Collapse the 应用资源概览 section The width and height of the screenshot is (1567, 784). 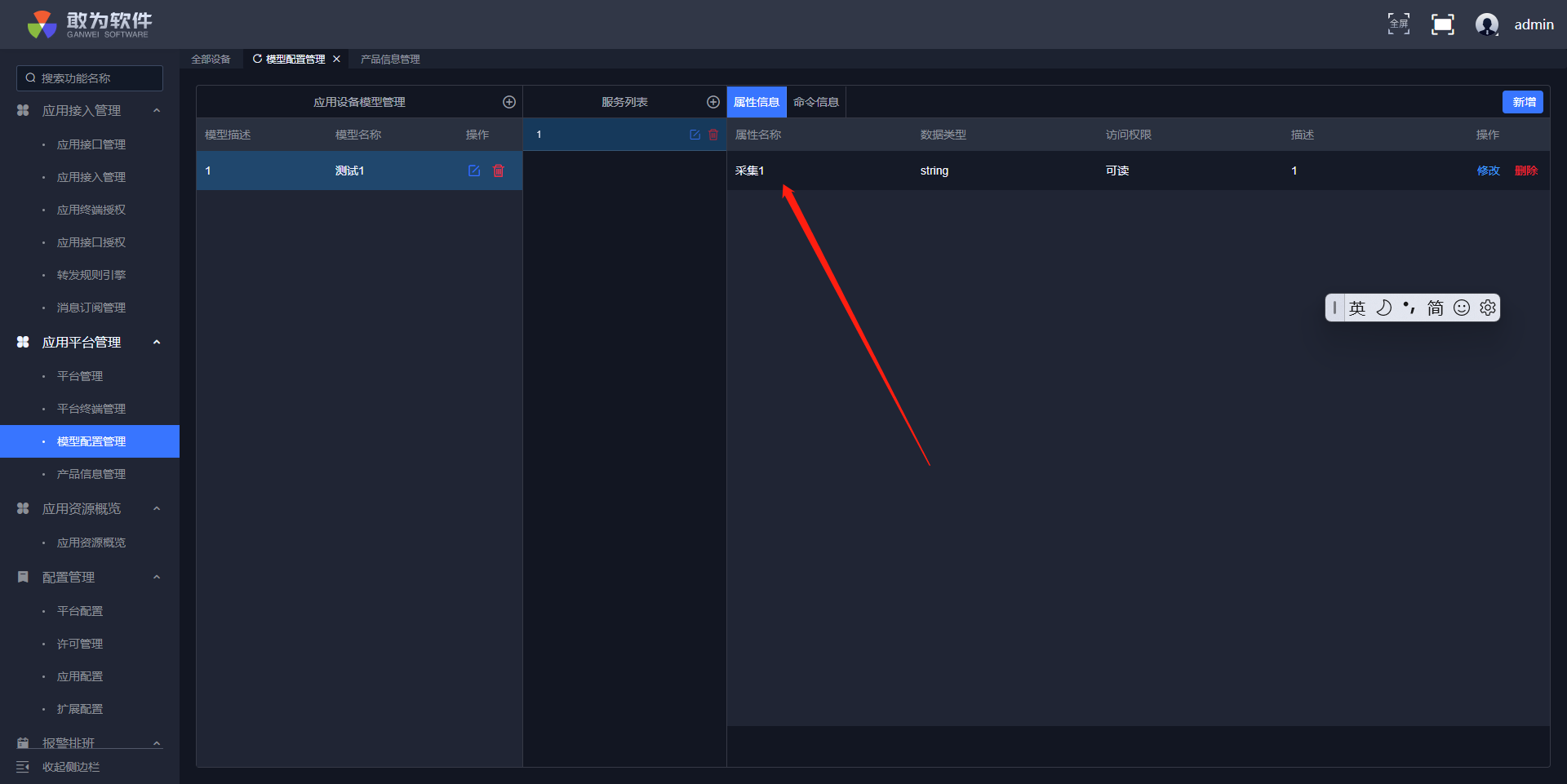tap(157, 508)
